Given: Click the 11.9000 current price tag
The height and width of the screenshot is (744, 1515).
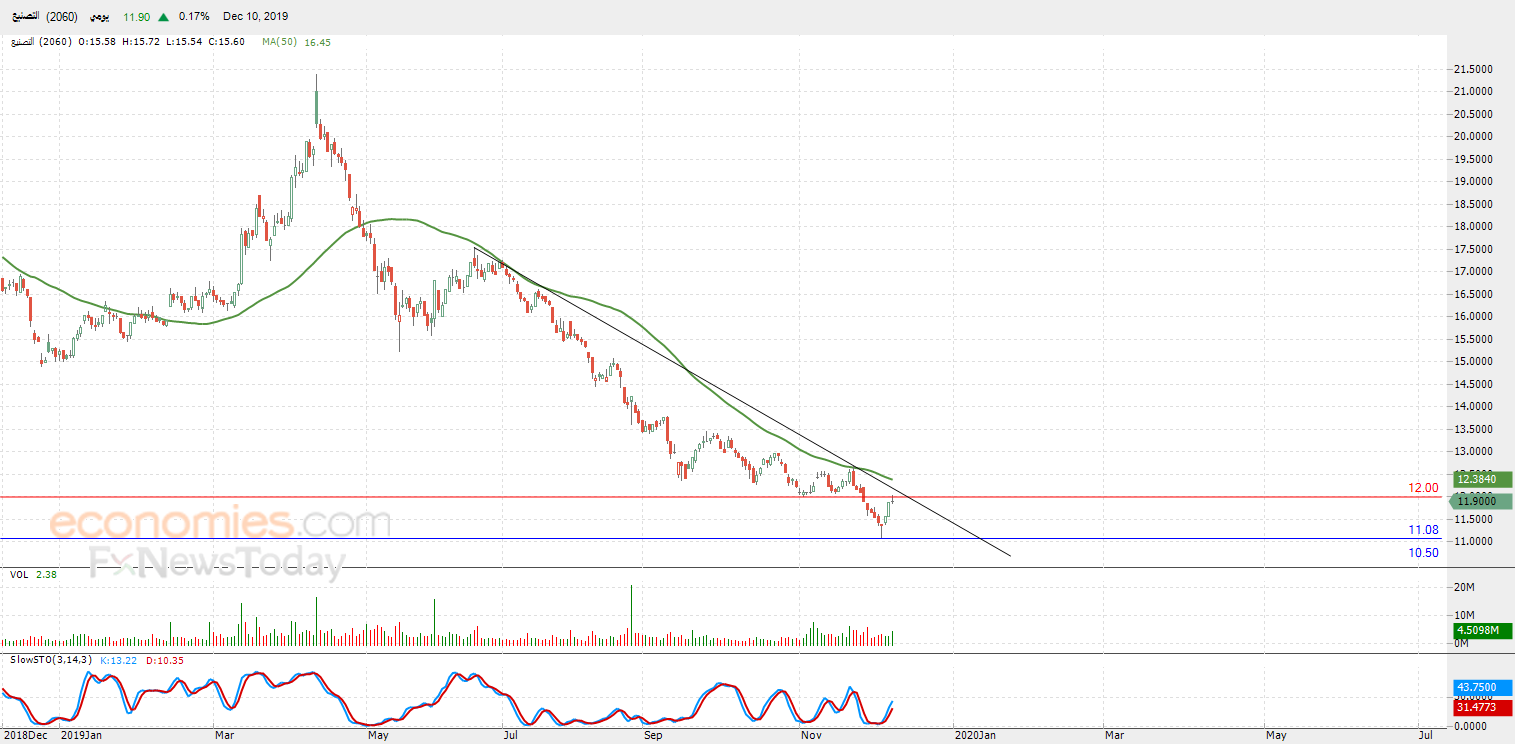Looking at the screenshot, I should pos(1480,500).
